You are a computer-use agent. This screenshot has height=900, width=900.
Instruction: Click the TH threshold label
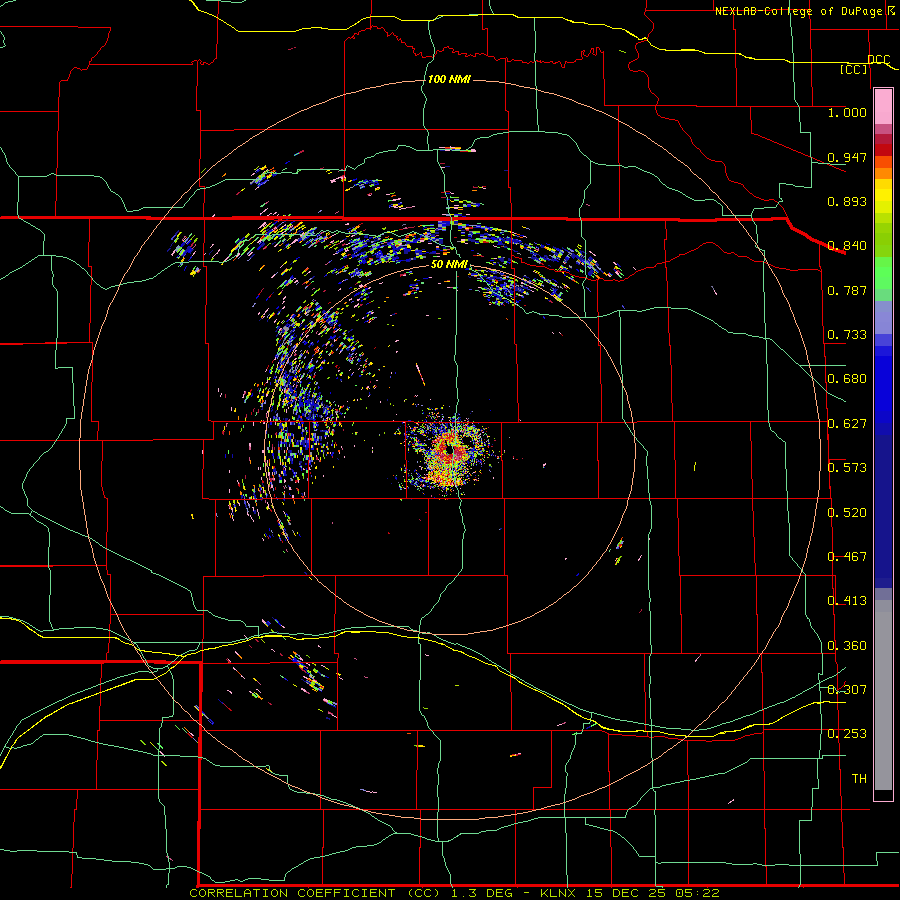859,779
